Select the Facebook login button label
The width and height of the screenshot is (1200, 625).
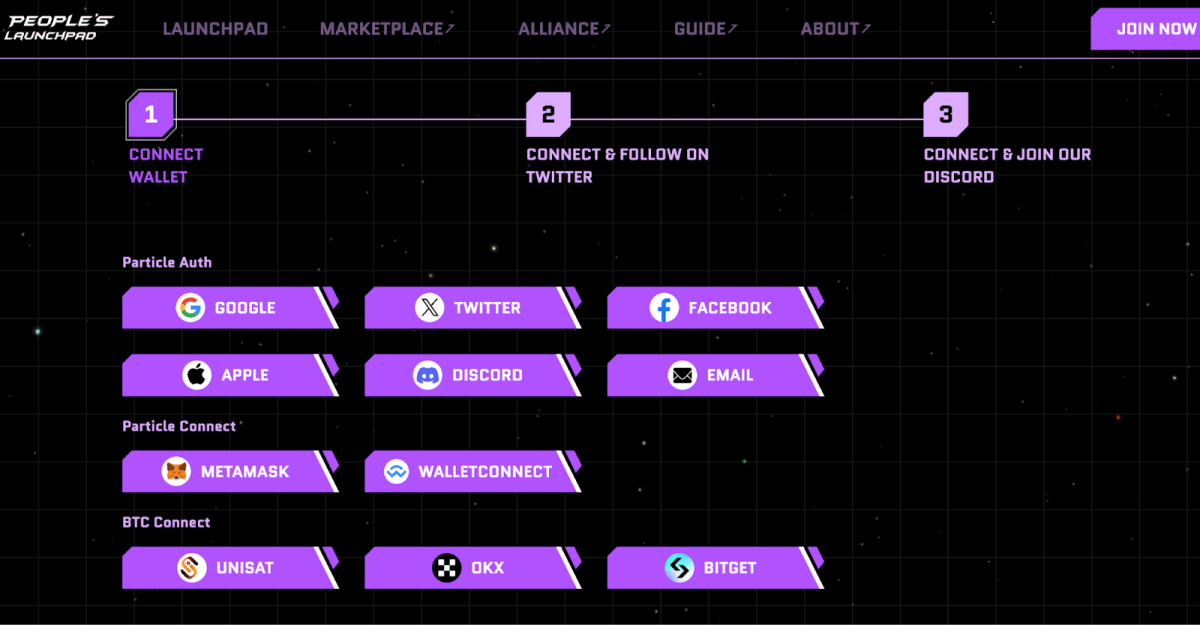click(730, 308)
